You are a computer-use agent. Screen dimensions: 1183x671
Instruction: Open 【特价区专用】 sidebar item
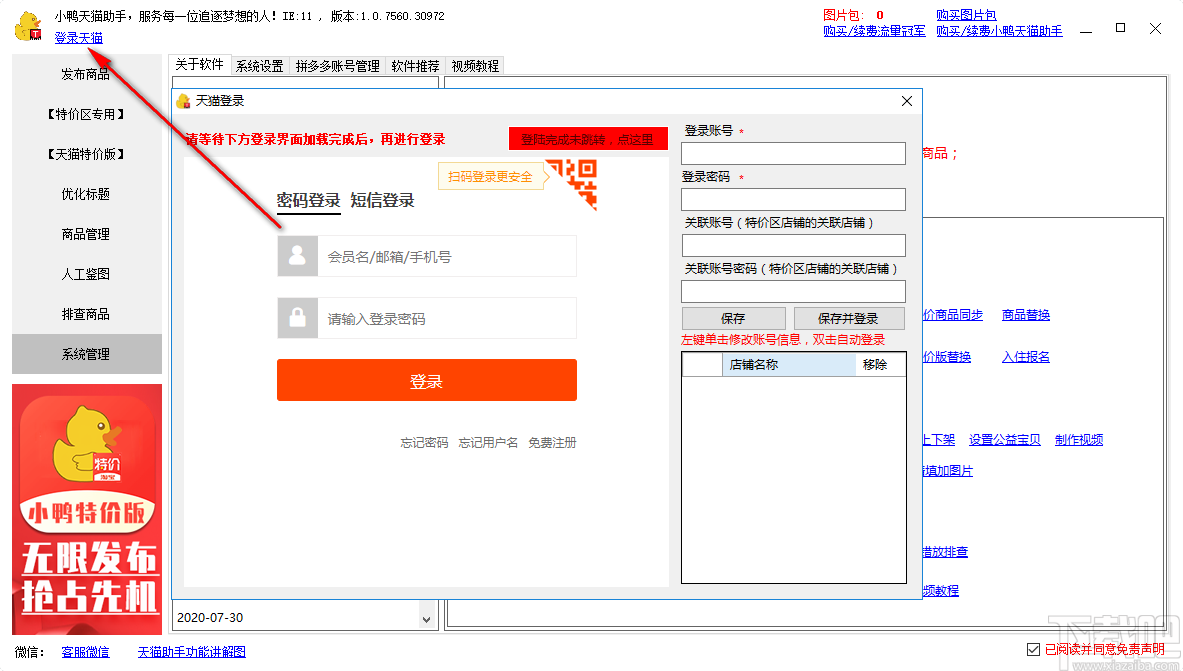click(x=85, y=114)
